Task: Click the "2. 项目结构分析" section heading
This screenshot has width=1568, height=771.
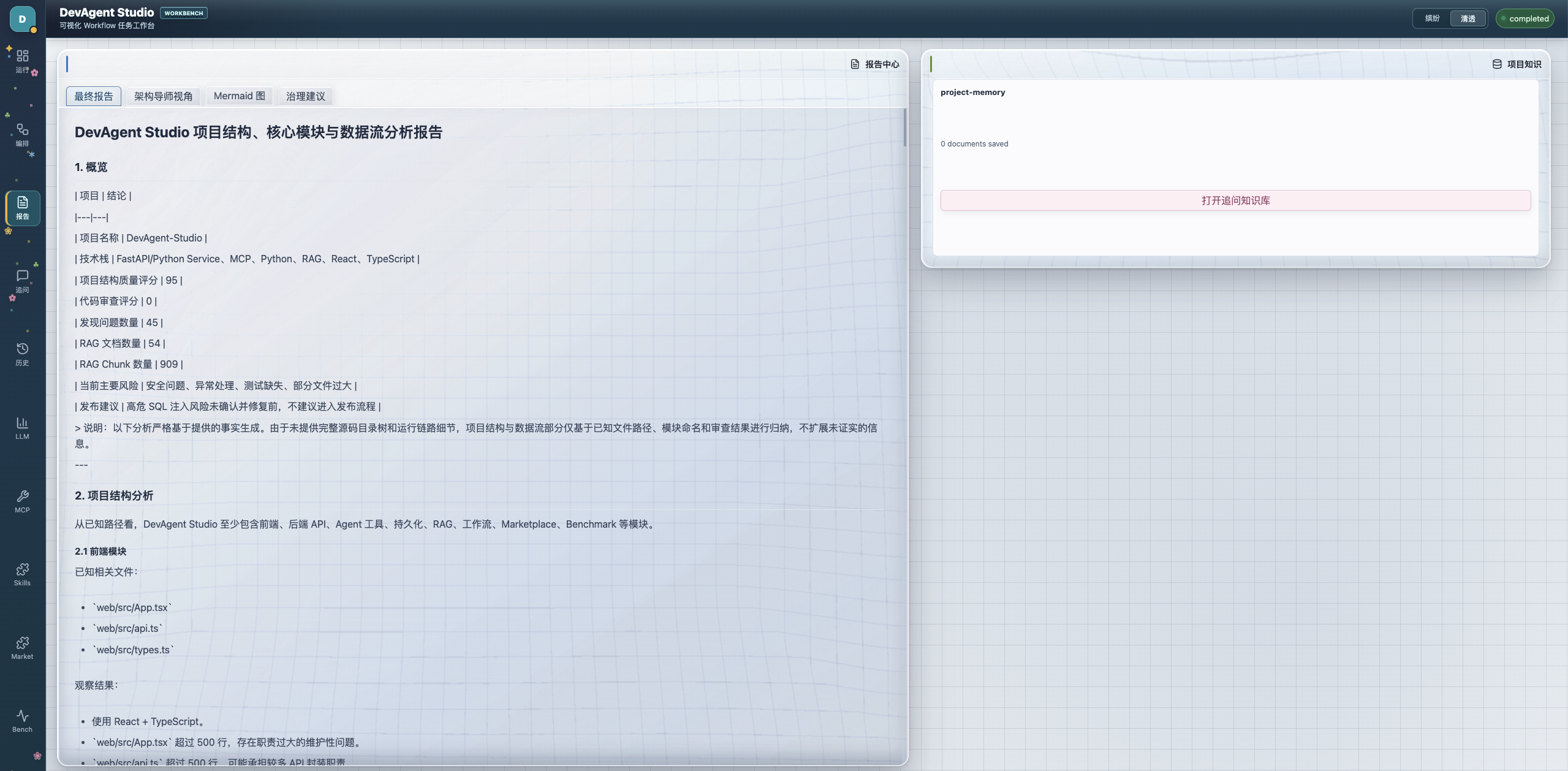Action: click(114, 496)
